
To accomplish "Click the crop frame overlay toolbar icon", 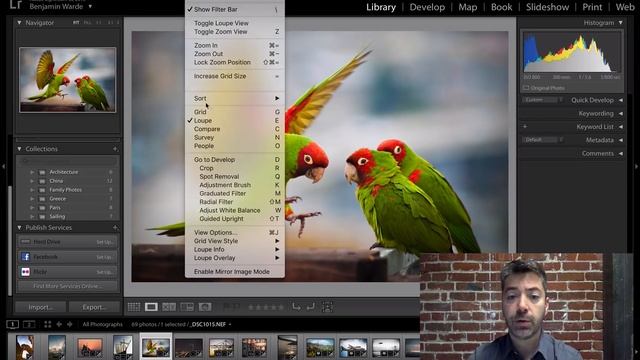I will coord(327,307).
